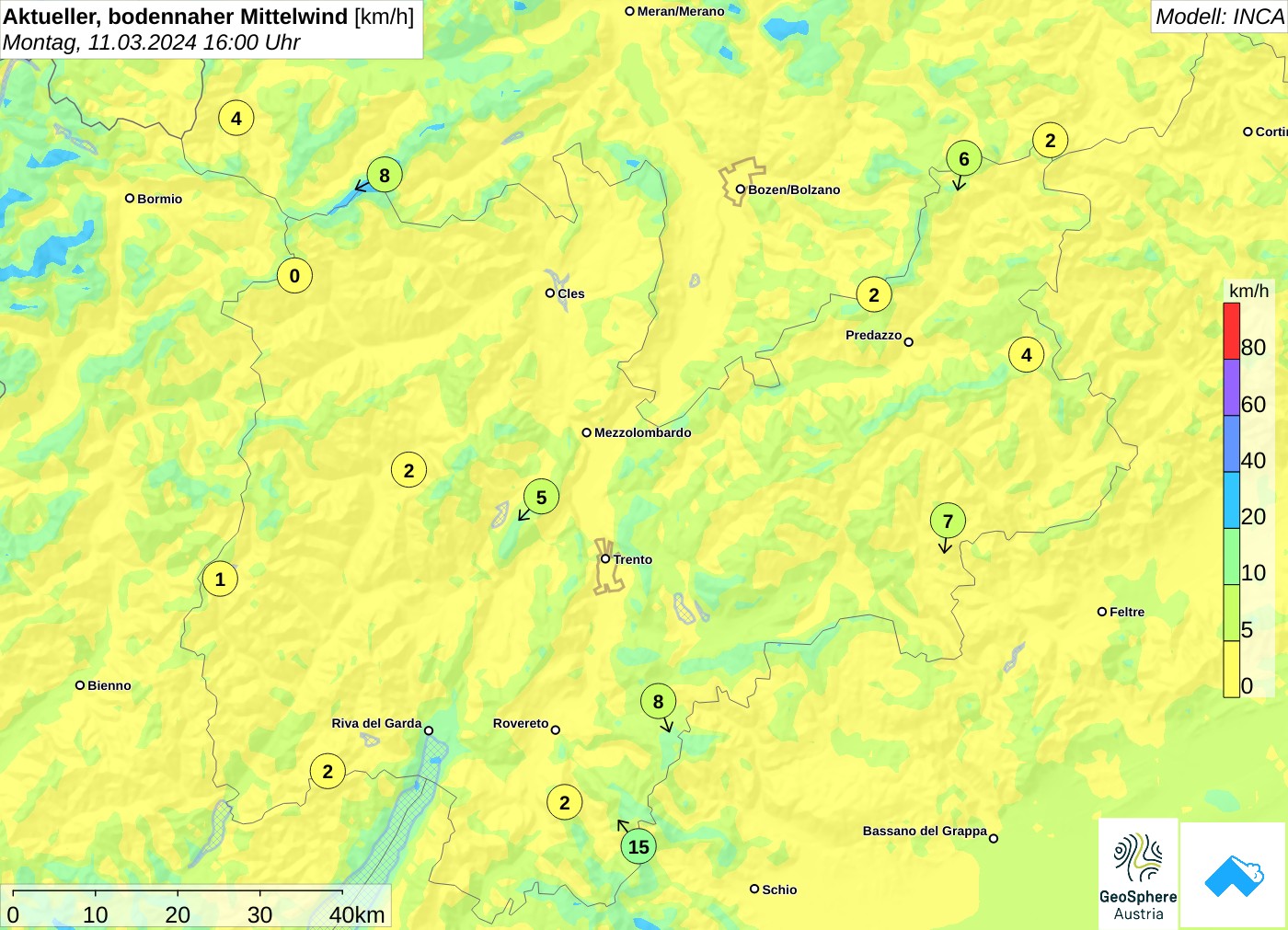This screenshot has width=1288, height=930.
Task: Click the red 80 km/h legend color
Action: tap(1232, 331)
